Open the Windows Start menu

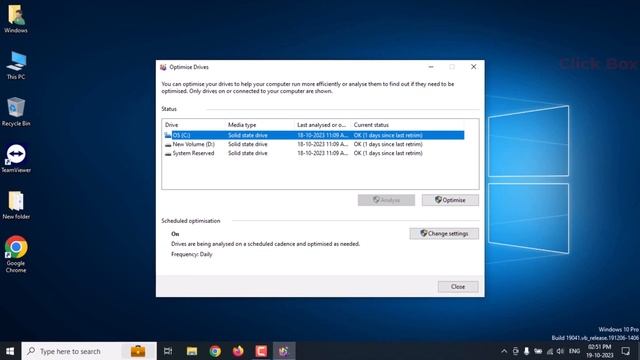10,351
